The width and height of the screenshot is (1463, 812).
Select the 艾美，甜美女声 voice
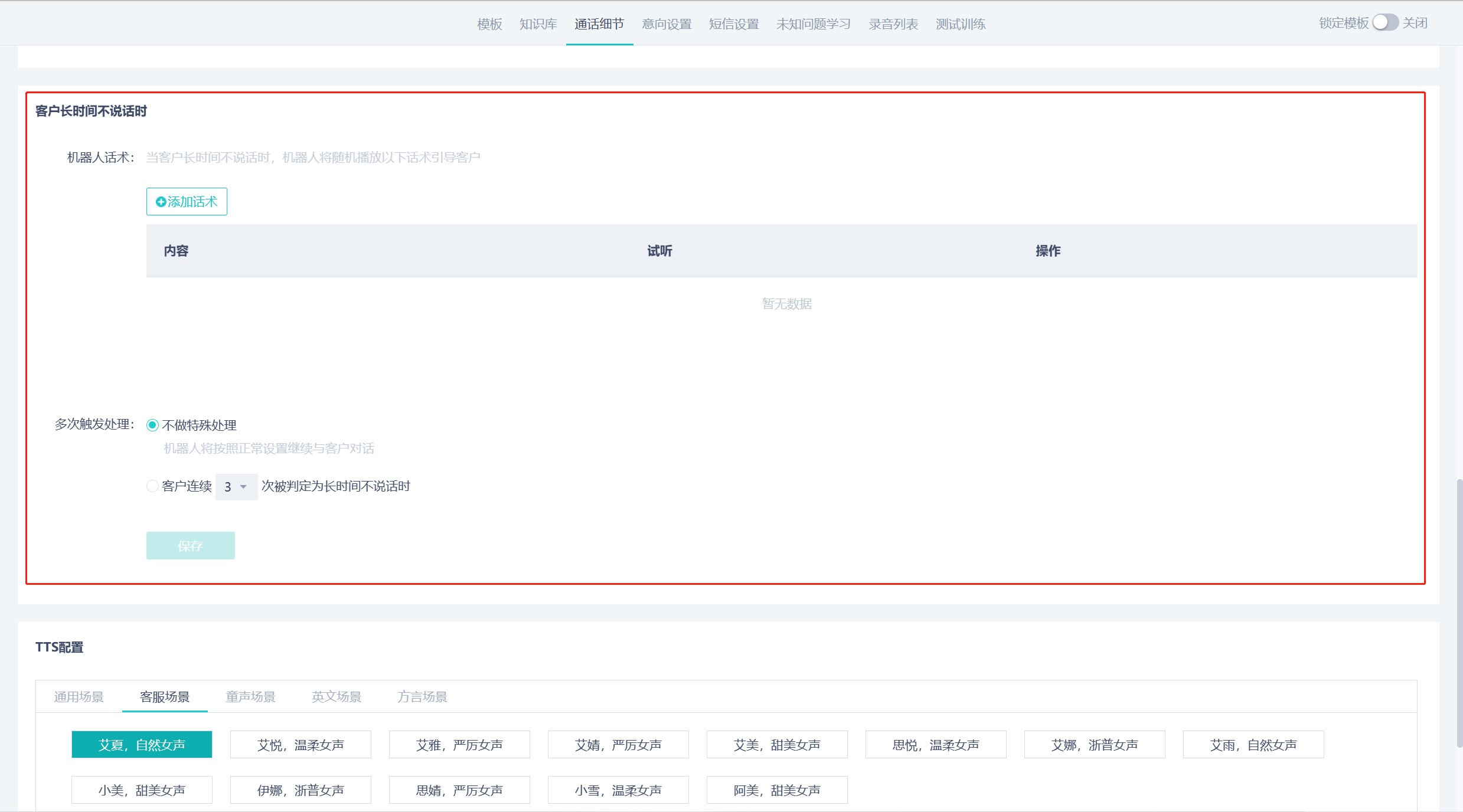tap(777, 745)
